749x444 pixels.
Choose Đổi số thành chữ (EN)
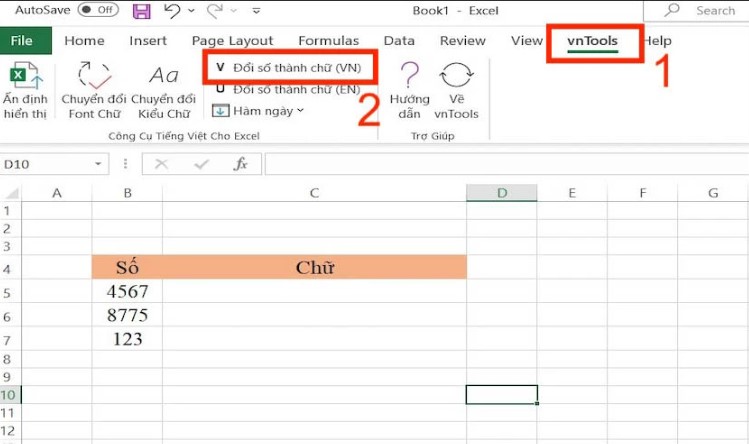(289, 89)
